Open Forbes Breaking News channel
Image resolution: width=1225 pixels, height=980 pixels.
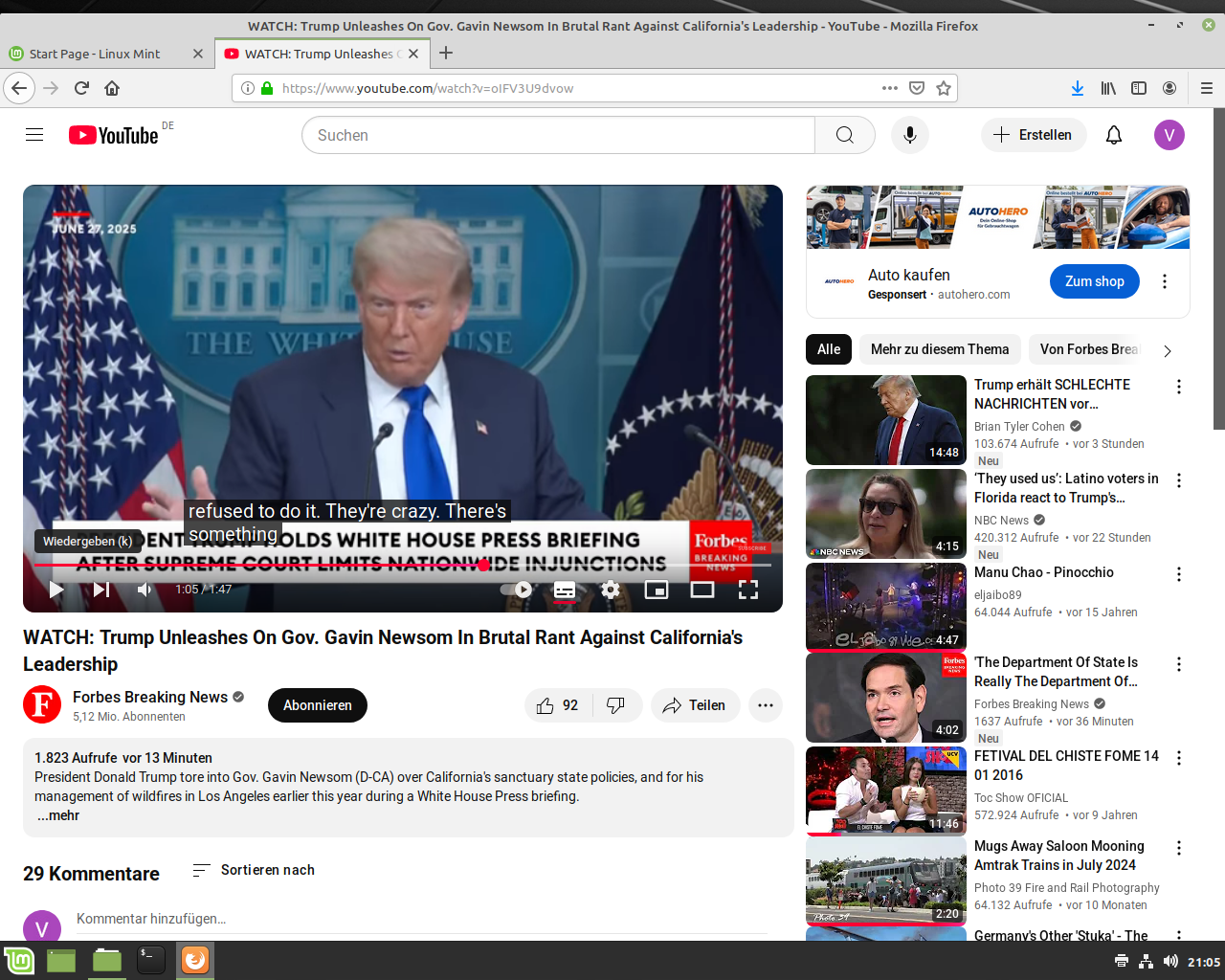150,697
